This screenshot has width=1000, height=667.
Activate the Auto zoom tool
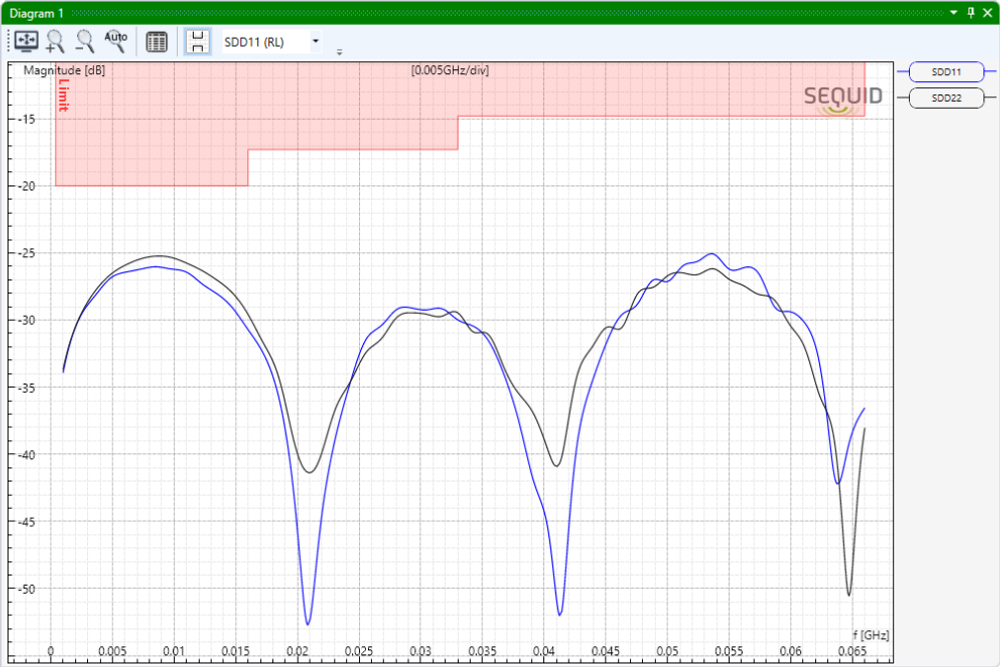point(116,41)
